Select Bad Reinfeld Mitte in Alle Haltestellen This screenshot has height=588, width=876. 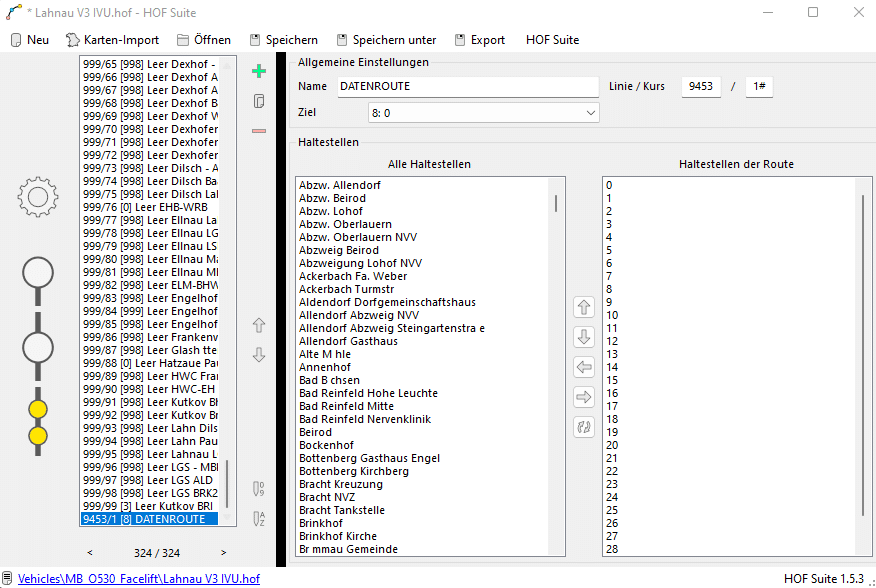(346, 406)
